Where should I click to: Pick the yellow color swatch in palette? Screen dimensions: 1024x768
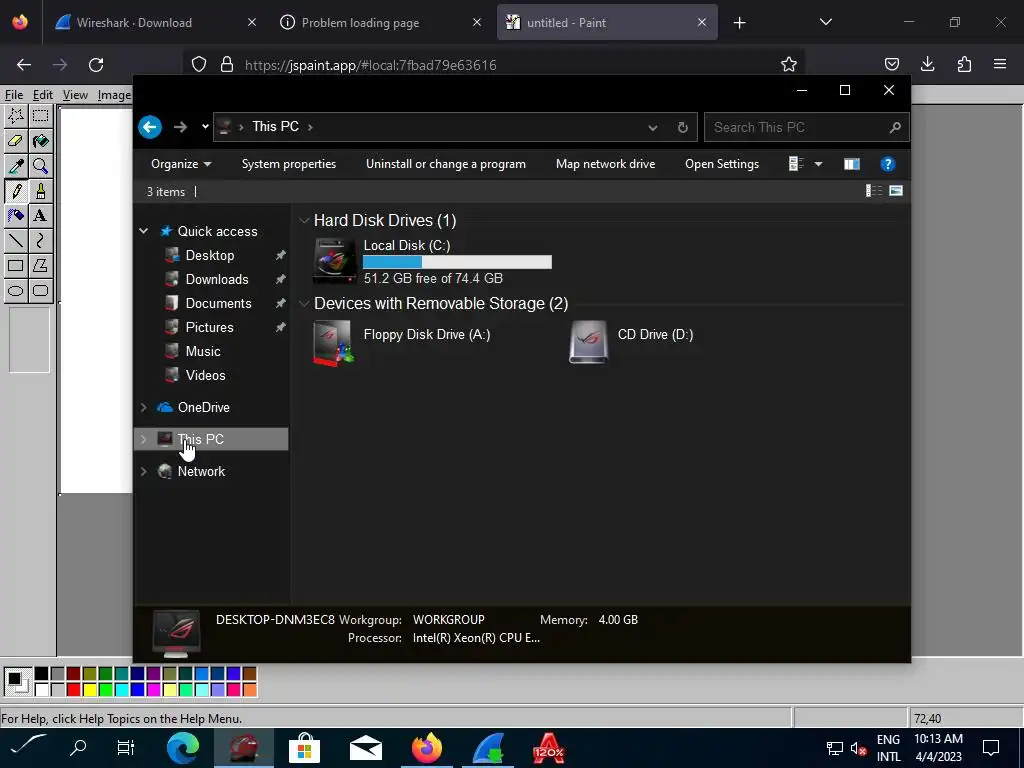(x=89, y=689)
